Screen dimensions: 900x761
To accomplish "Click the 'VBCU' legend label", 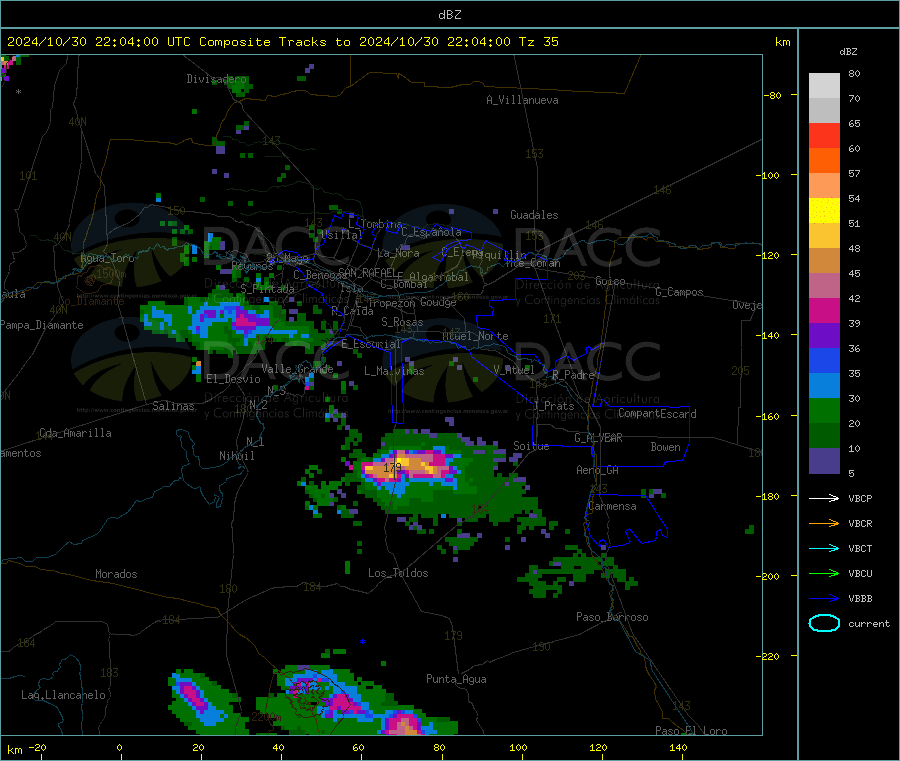I will (860, 573).
